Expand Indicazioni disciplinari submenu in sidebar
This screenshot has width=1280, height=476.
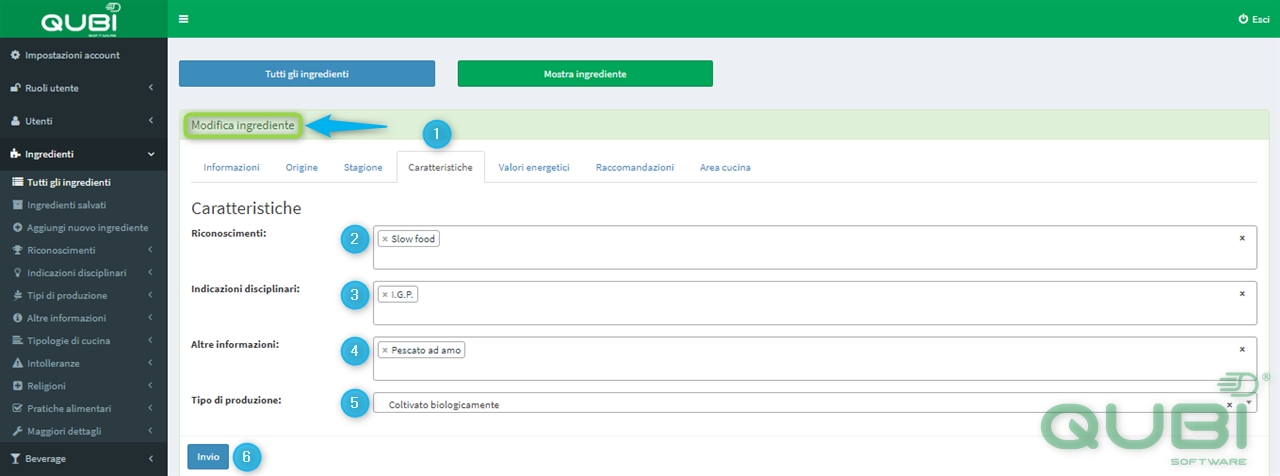point(150,273)
